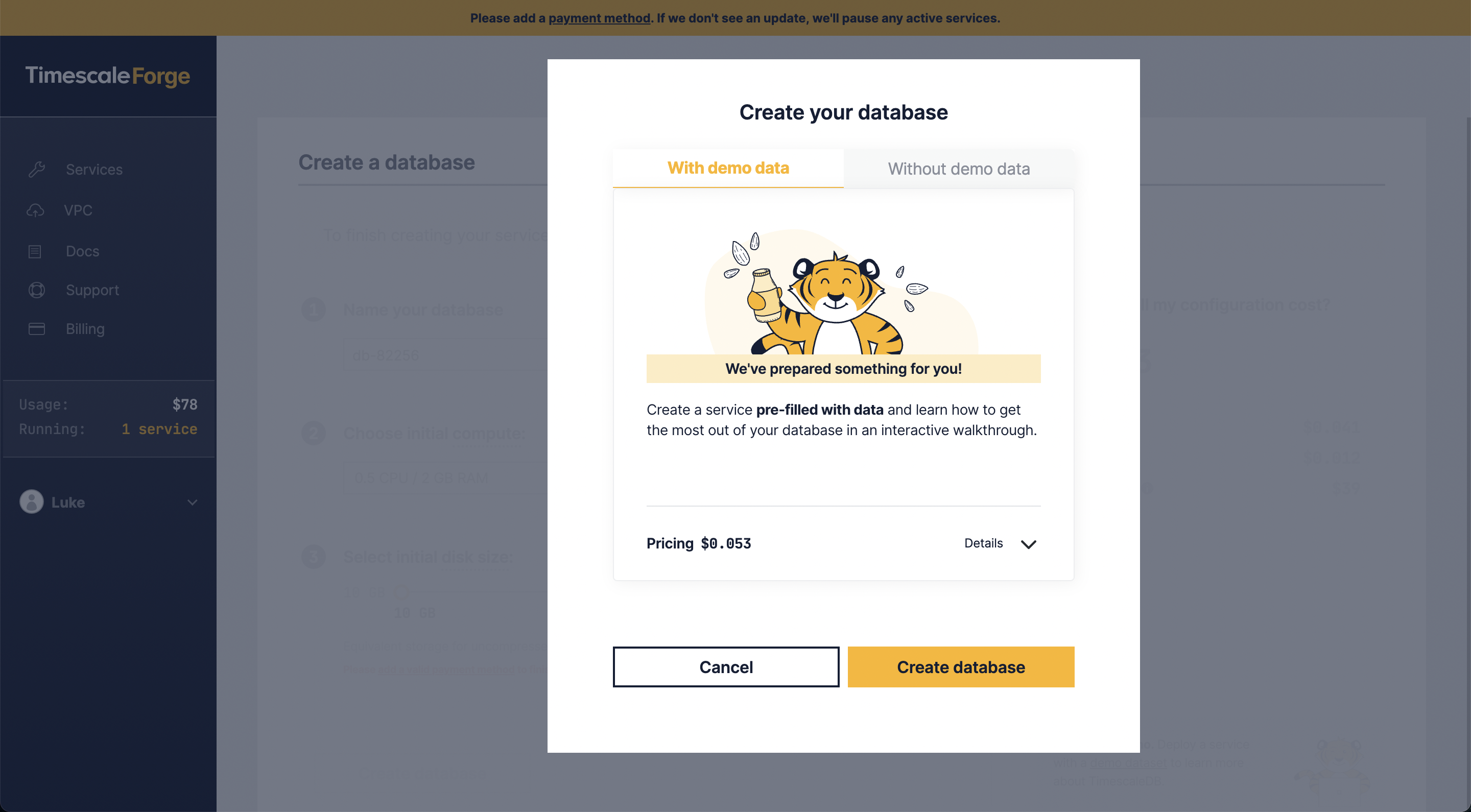Image resolution: width=1471 pixels, height=812 pixels.
Task: Choose service creation without demo data
Action: (x=958, y=169)
